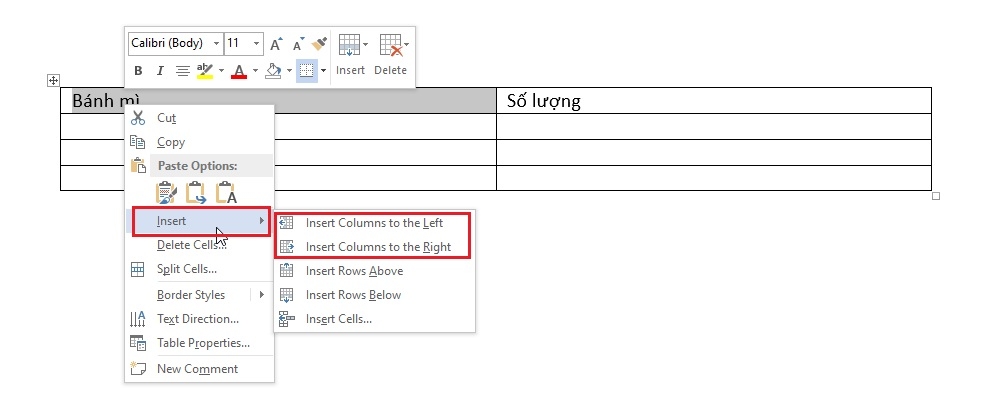The image size is (1006, 411).
Task: Select Insert Cells option
Action: coord(375,319)
